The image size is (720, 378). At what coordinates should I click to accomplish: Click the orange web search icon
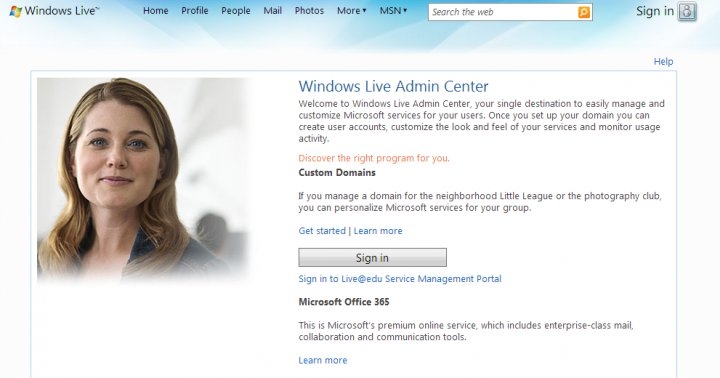tap(584, 12)
